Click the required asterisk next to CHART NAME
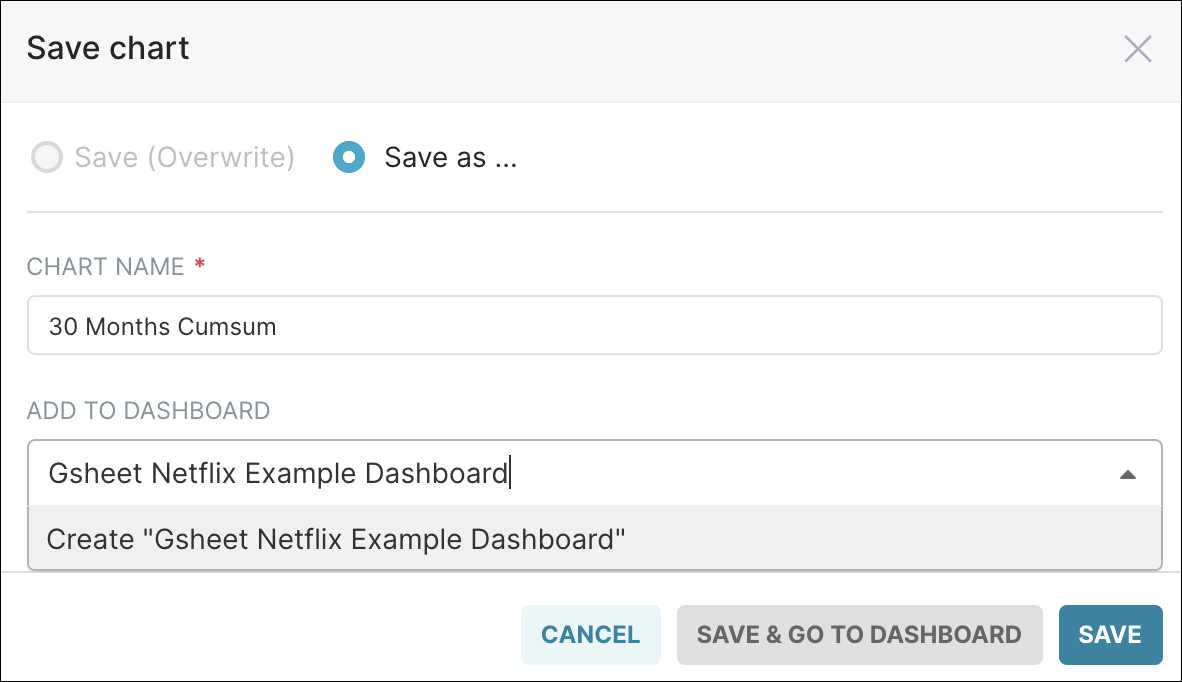The image size is (1182, 682). (199, 264)
